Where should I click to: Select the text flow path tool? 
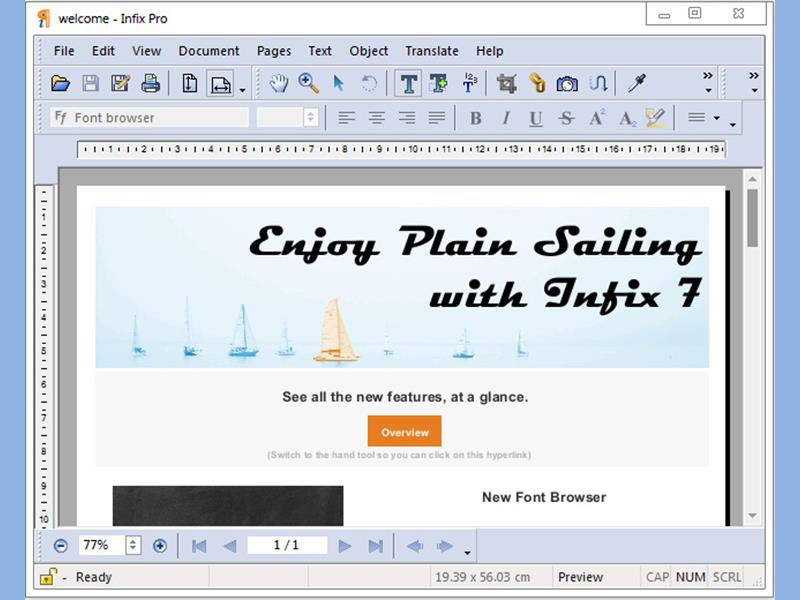[x=597, y=83]
